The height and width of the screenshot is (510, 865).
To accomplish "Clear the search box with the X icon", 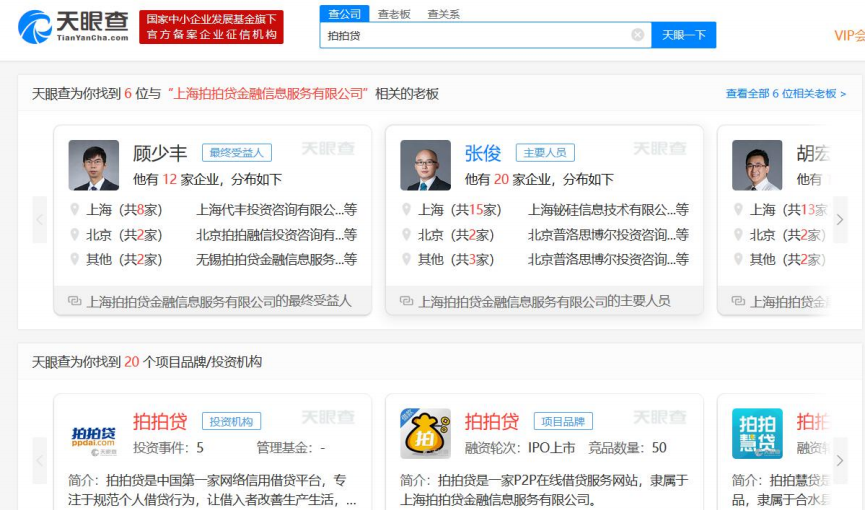I will point(637,35).
